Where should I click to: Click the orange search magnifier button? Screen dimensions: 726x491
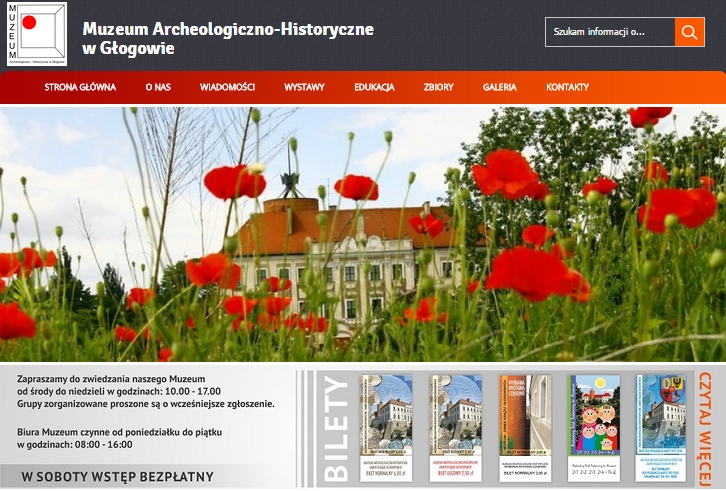point(689,32)
